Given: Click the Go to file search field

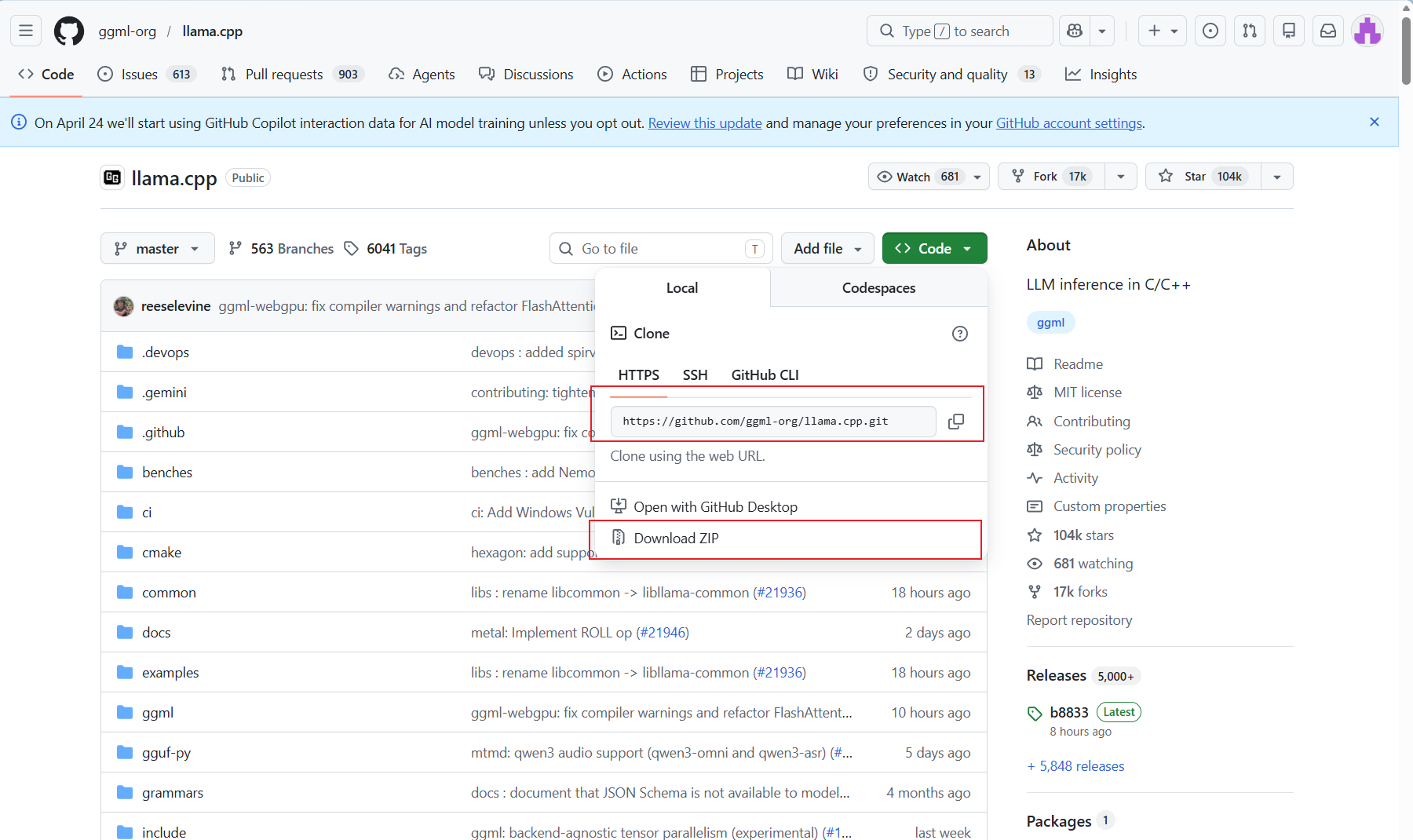Looking at the screenshot, I should tap(661, 249).
